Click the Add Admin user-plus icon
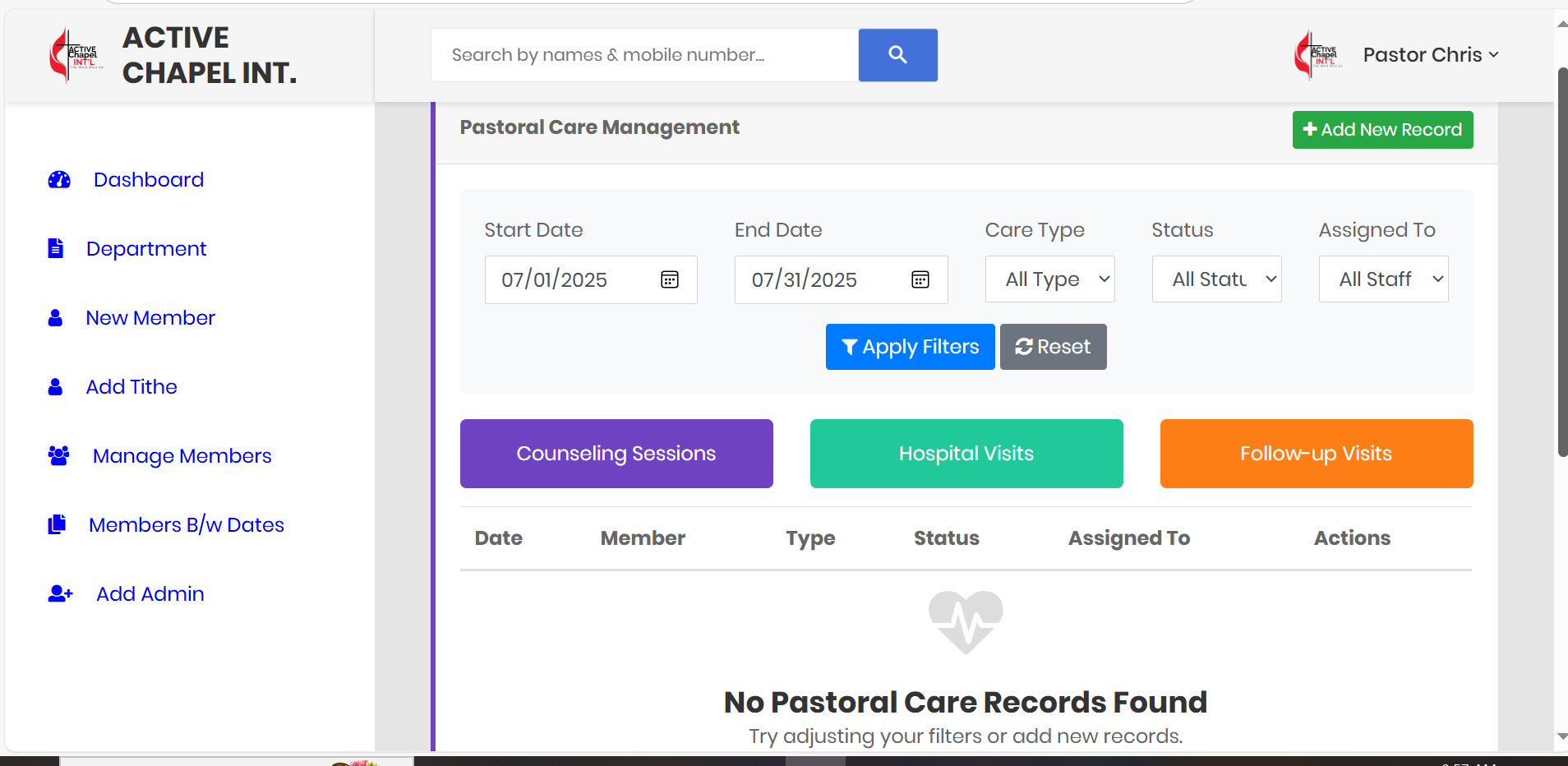This screenshot has height=766, width=1568. (x=60, y=593)
